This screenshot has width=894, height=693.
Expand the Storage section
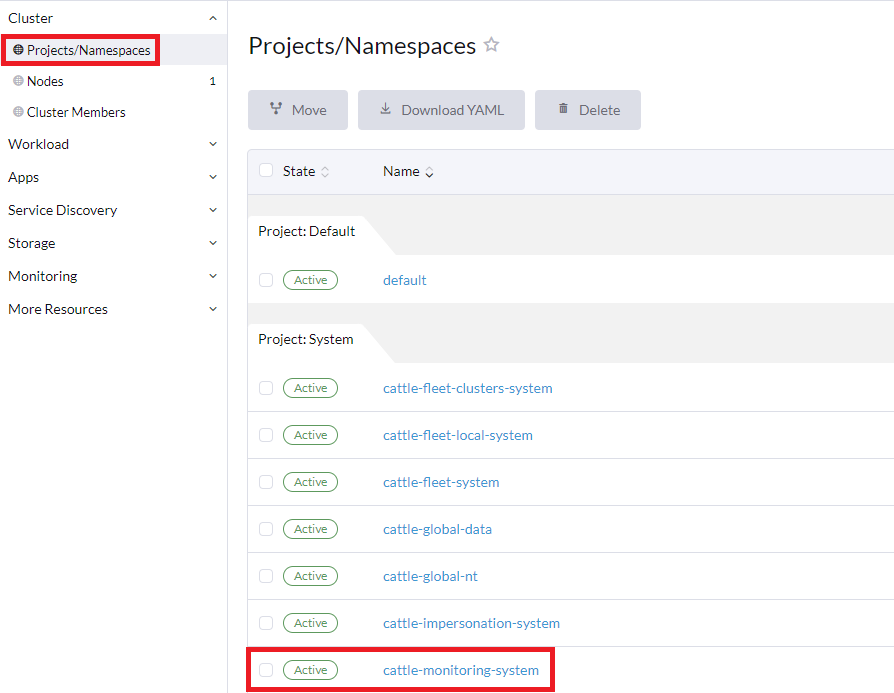[211, 243]
